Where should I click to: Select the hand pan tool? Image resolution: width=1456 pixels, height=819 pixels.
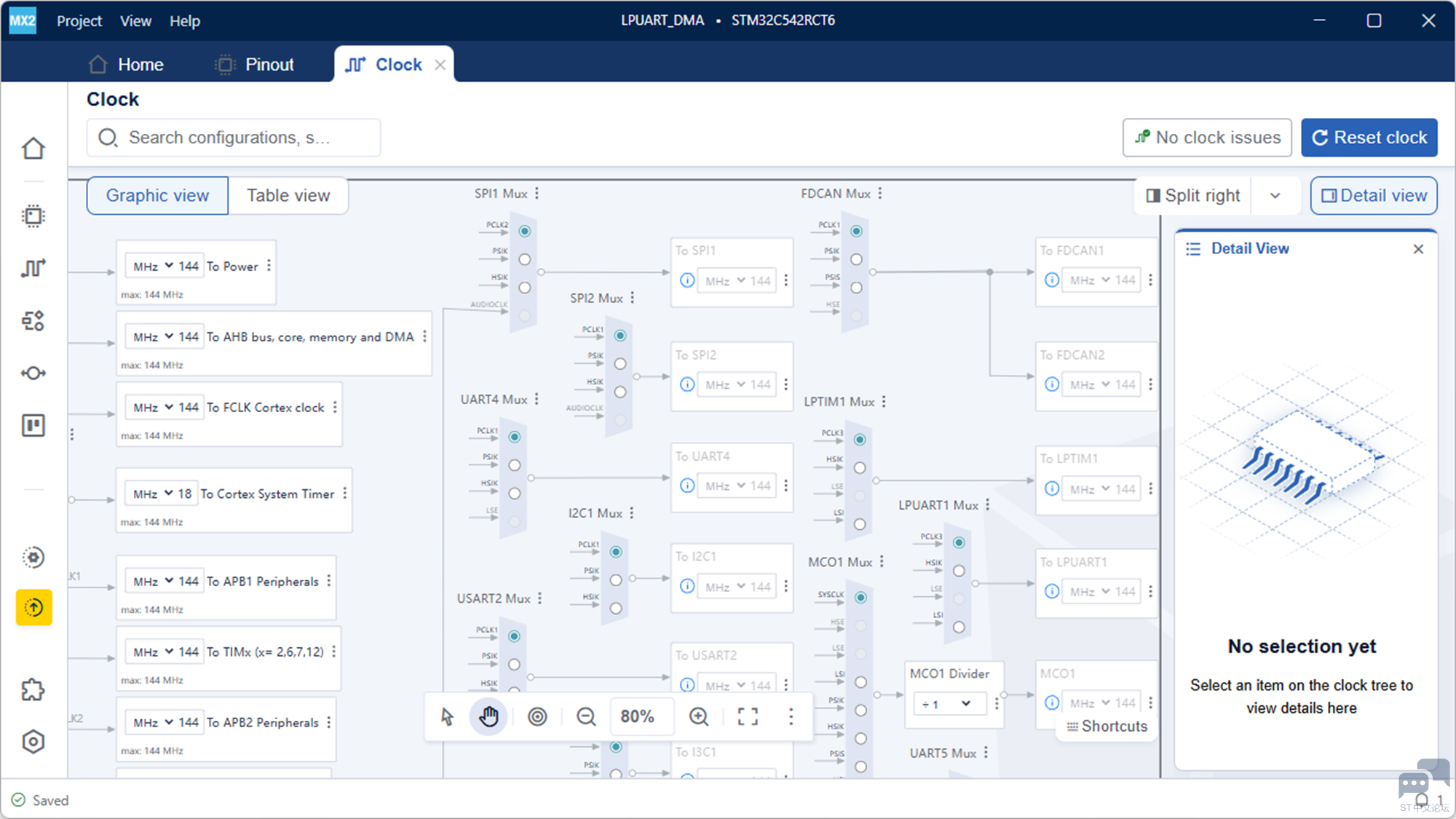pyautogui.click(x=488, y=716)
